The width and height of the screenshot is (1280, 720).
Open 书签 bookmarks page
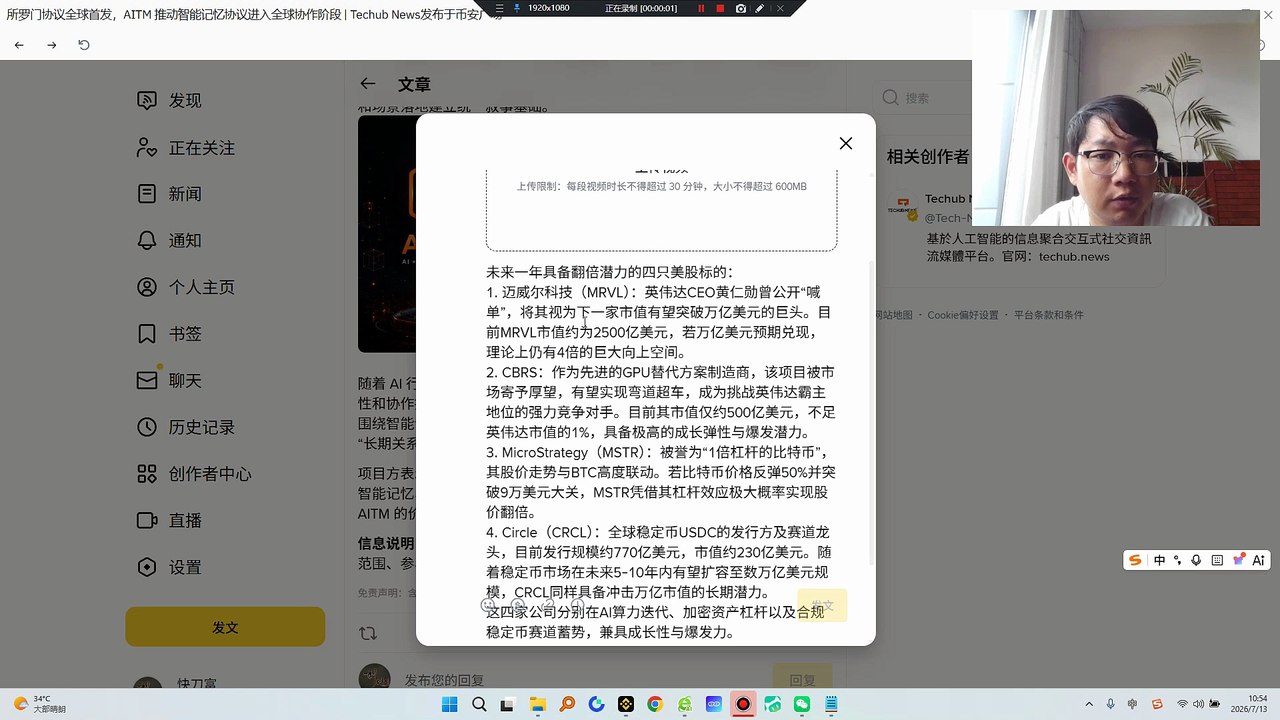coord(169,333)
